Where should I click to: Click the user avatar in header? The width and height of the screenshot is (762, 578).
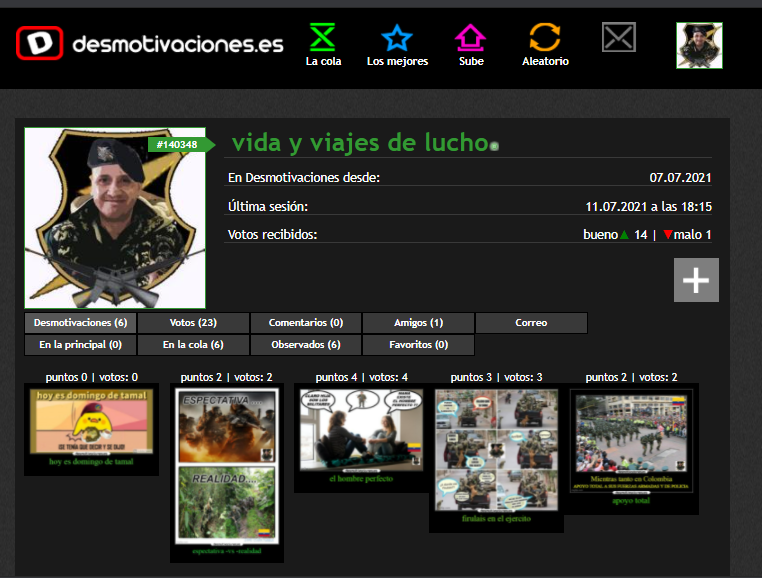coord(699,46)
